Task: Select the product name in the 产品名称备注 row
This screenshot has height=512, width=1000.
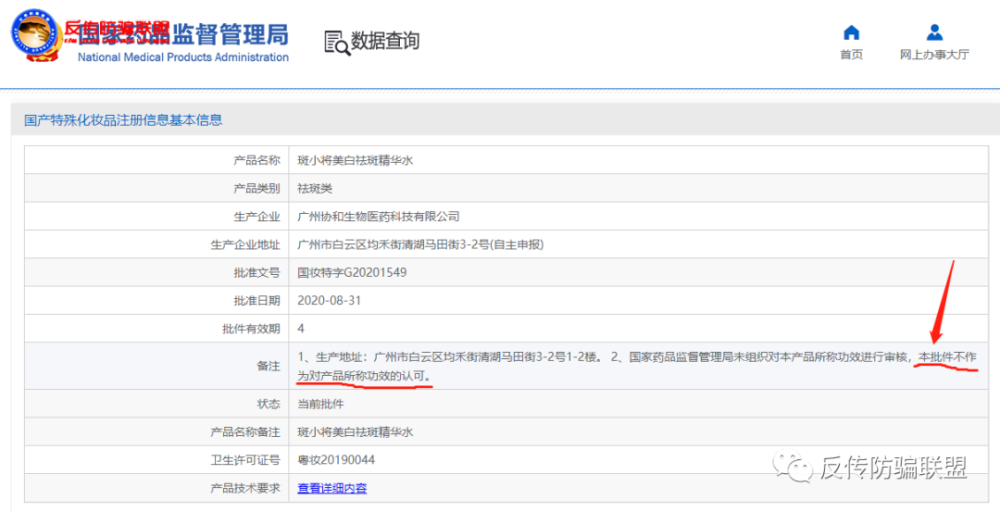Action: pyautogui.click(x=355, y=432)
